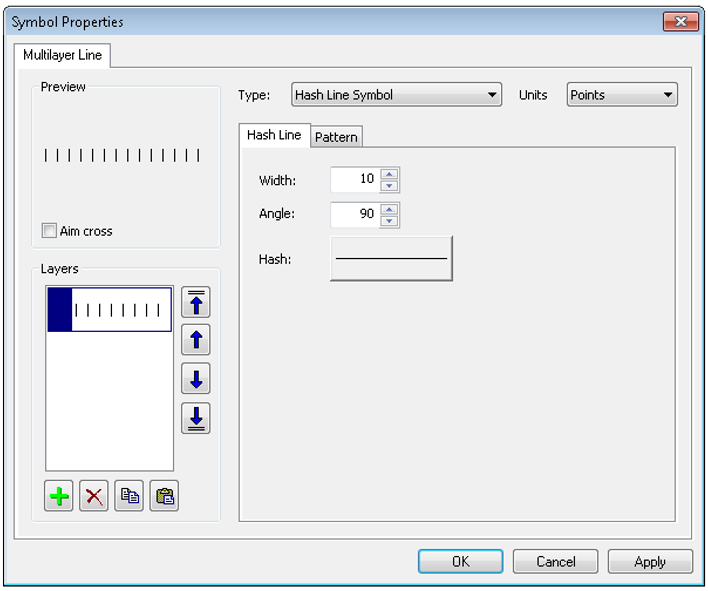Add a new layer with green plus

[x=60, y=496]
